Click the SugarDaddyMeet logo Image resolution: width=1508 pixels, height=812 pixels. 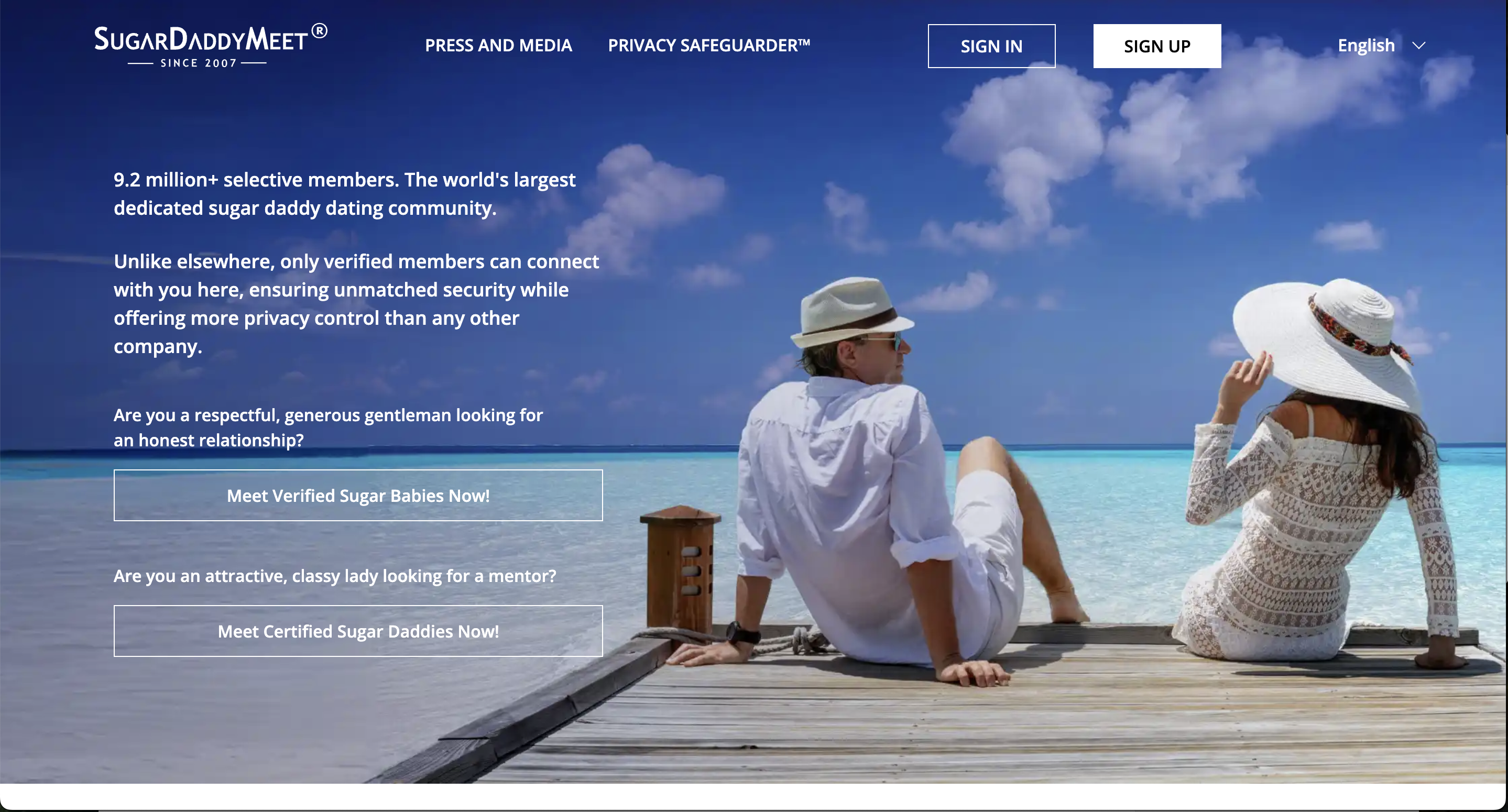[211, 46]
